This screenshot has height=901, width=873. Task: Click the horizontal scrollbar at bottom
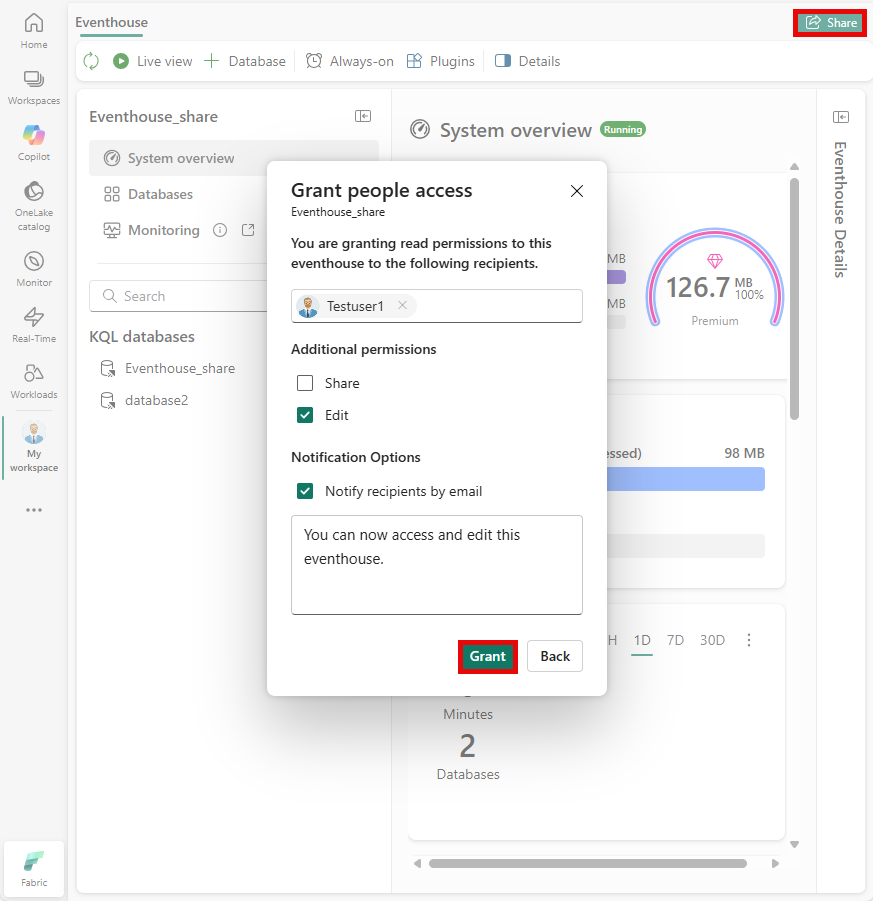pos(587,863)
